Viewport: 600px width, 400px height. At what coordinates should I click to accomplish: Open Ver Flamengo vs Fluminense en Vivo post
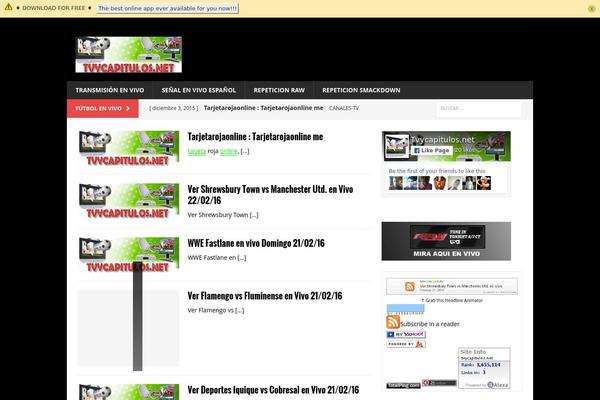click(265, 296)
